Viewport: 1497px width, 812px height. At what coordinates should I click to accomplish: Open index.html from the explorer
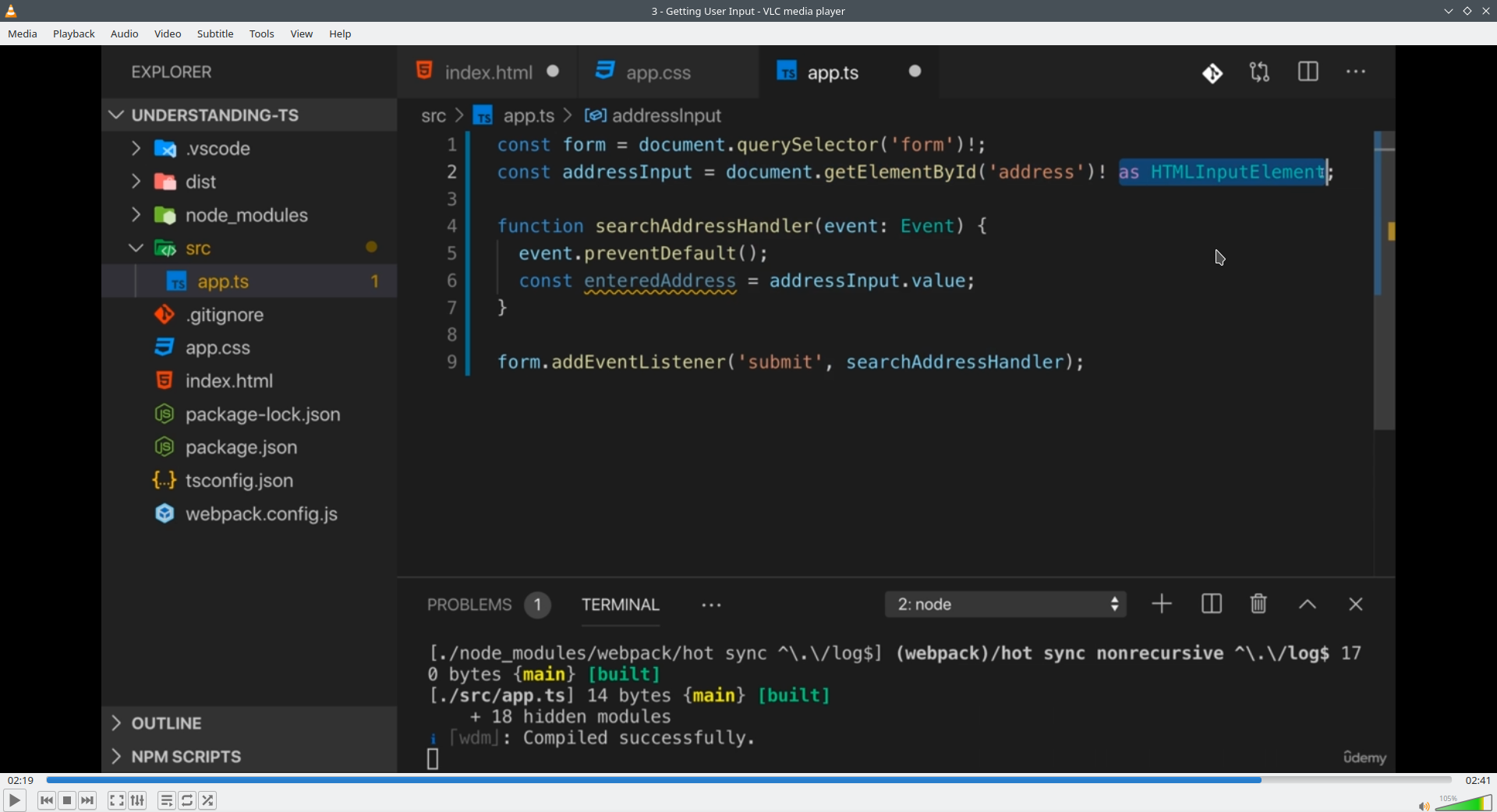(x=249, y=381)
